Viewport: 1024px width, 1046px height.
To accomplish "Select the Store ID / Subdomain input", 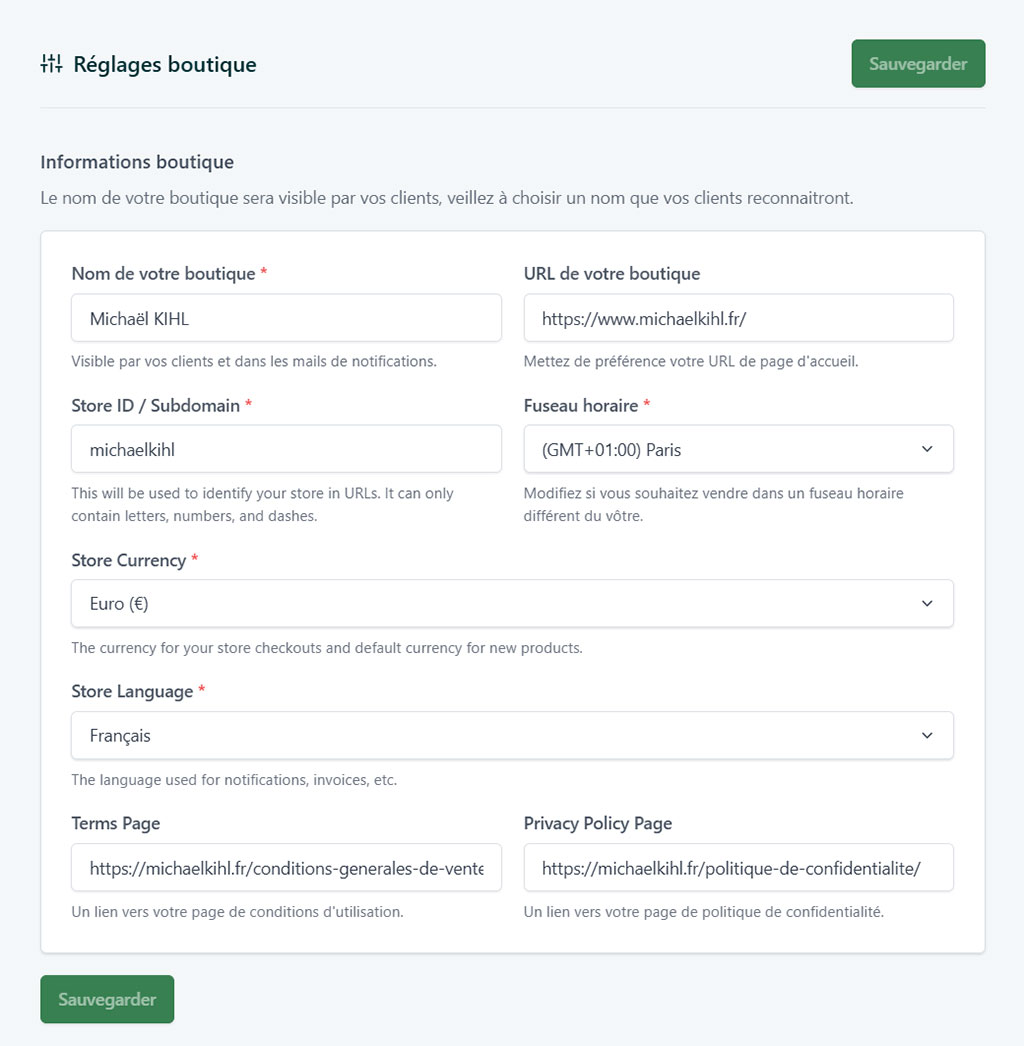I will tap(285, 449).
